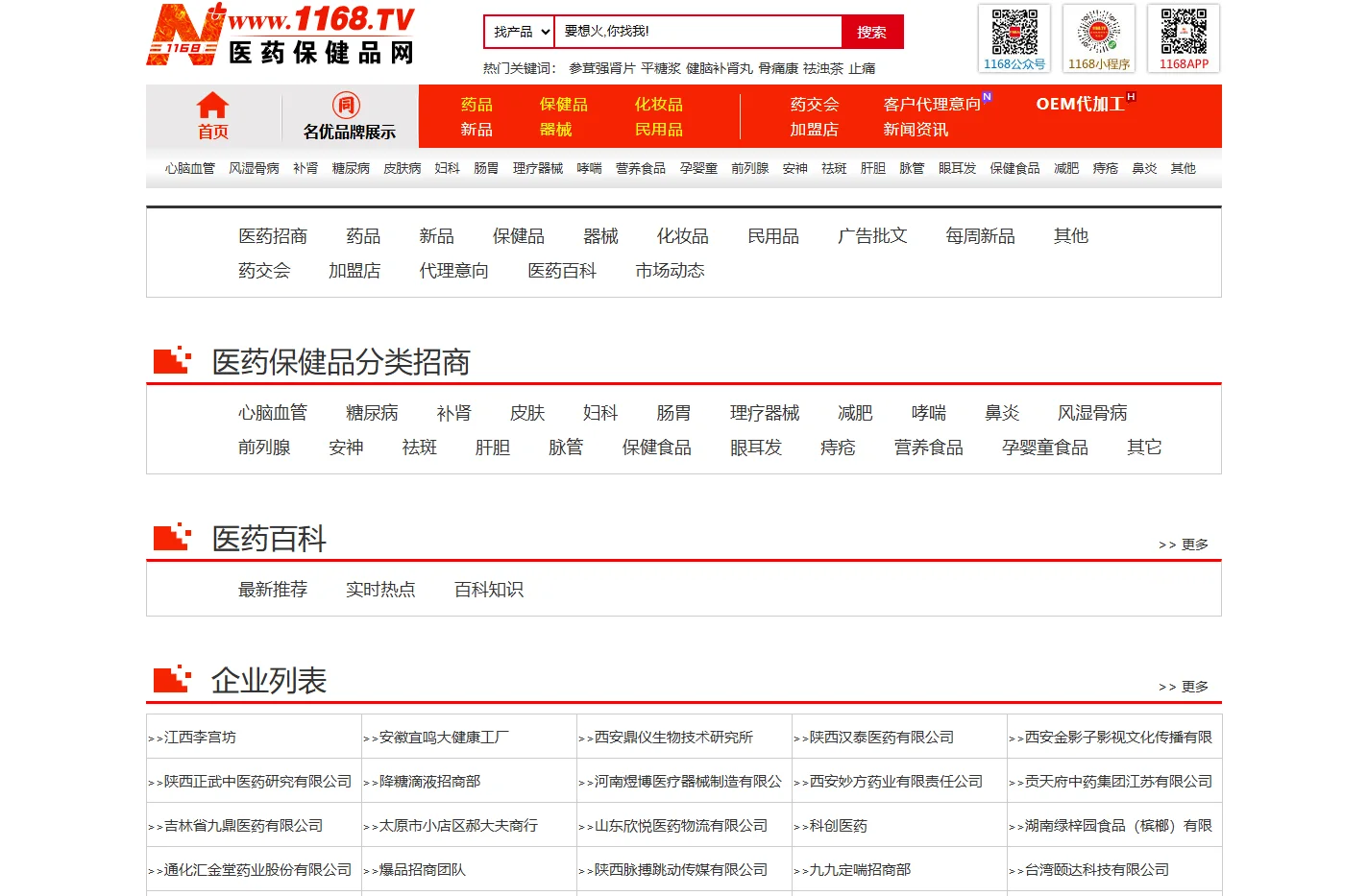Screen dimensions: 1368x896
Task: Open 加盟店 in red navigation bar
Action: tap(815, 129)
